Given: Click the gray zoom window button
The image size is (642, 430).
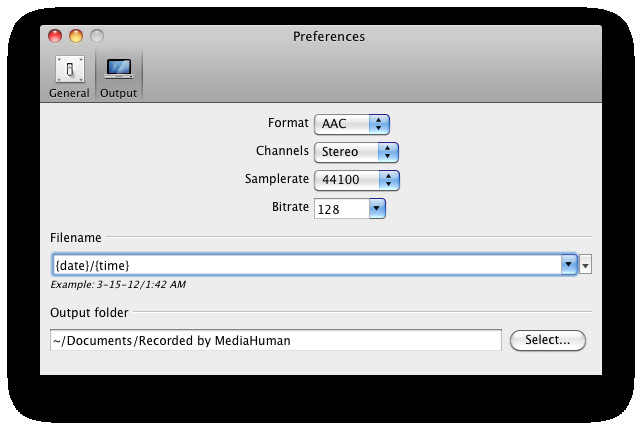Looking at the screenshot, I should pos(96,37).
